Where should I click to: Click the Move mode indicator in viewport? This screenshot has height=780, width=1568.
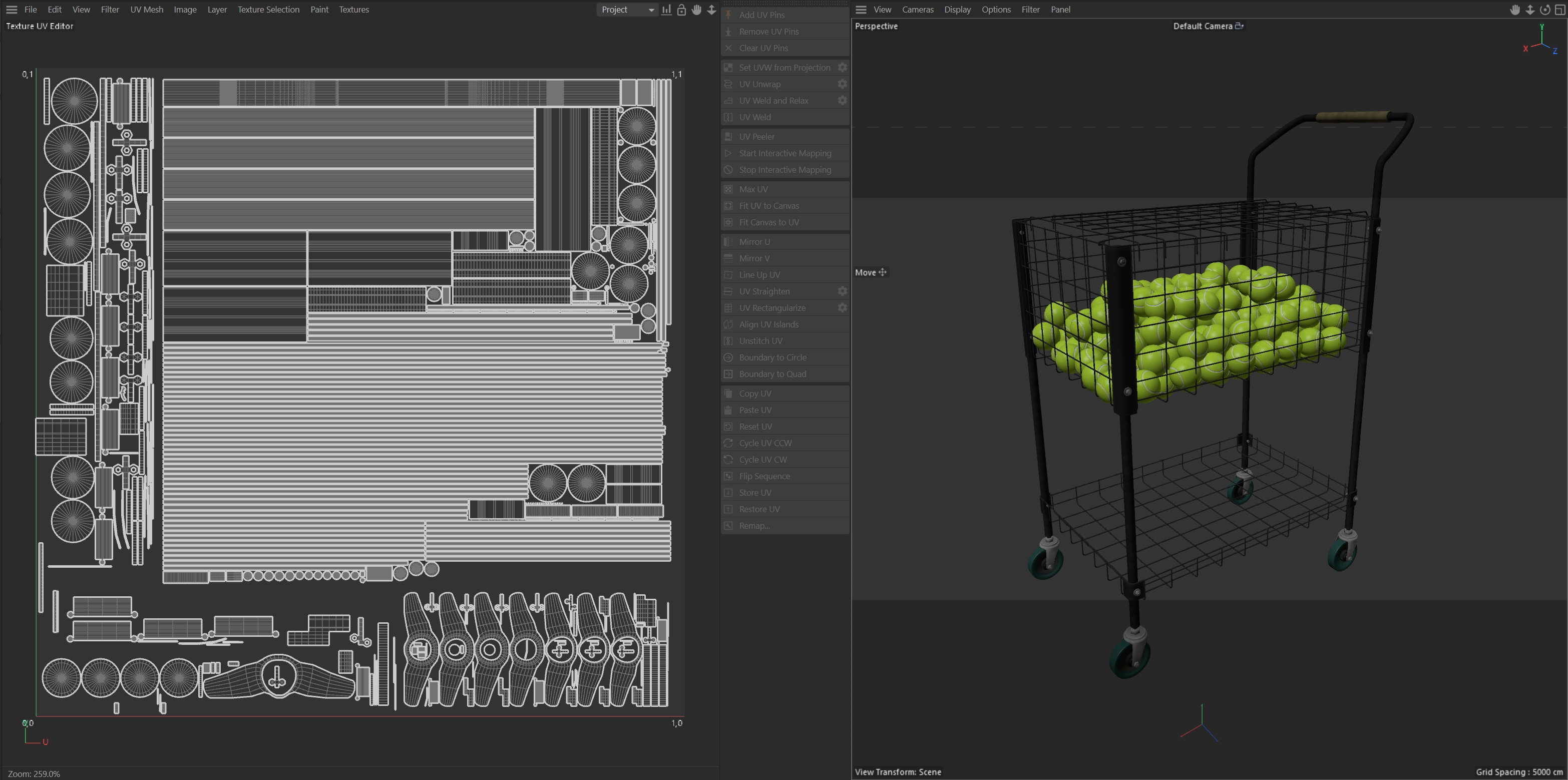pos(871,272)
